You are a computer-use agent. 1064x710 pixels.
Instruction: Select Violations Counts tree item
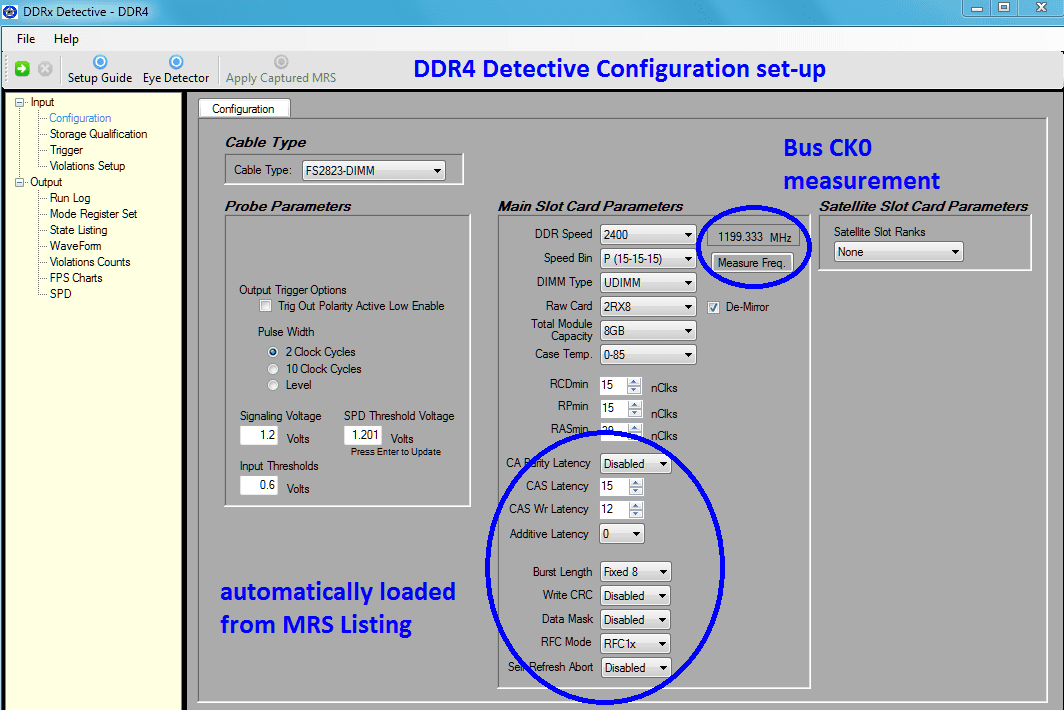click(x=90, y=262)
